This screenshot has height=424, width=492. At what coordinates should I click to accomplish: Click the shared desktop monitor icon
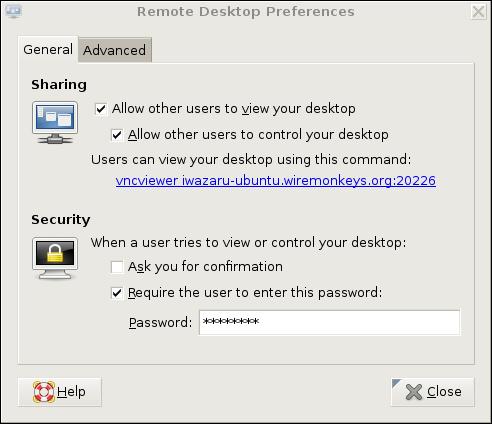[55, 123]
